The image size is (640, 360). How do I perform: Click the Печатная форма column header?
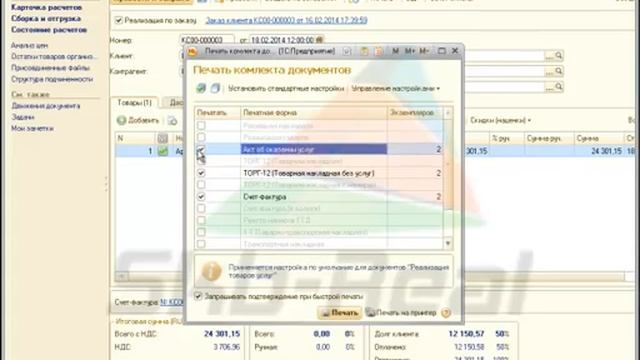[313, 113]
